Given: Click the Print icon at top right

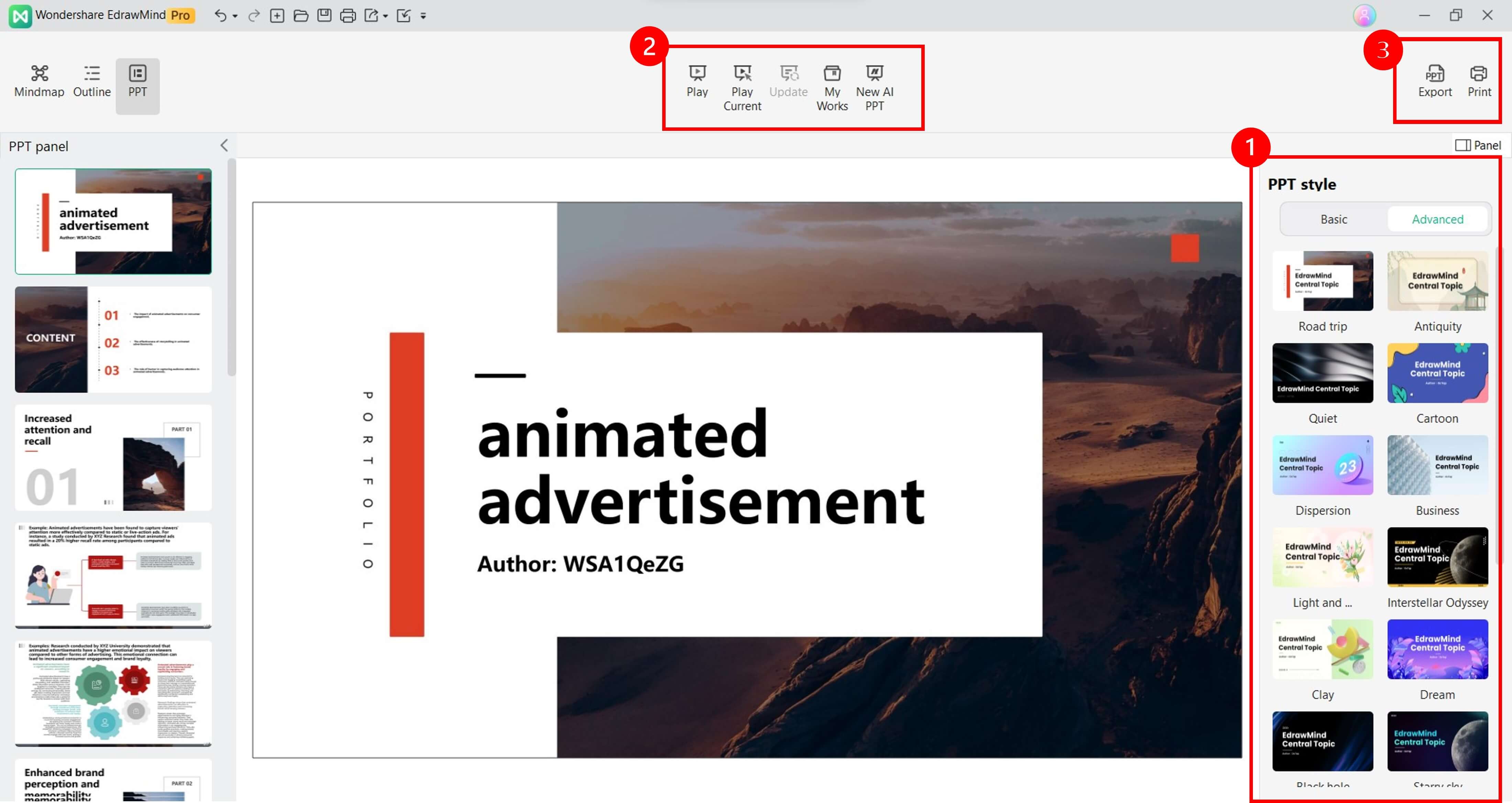Looking at the screenshot, I should pos(1479,74).
